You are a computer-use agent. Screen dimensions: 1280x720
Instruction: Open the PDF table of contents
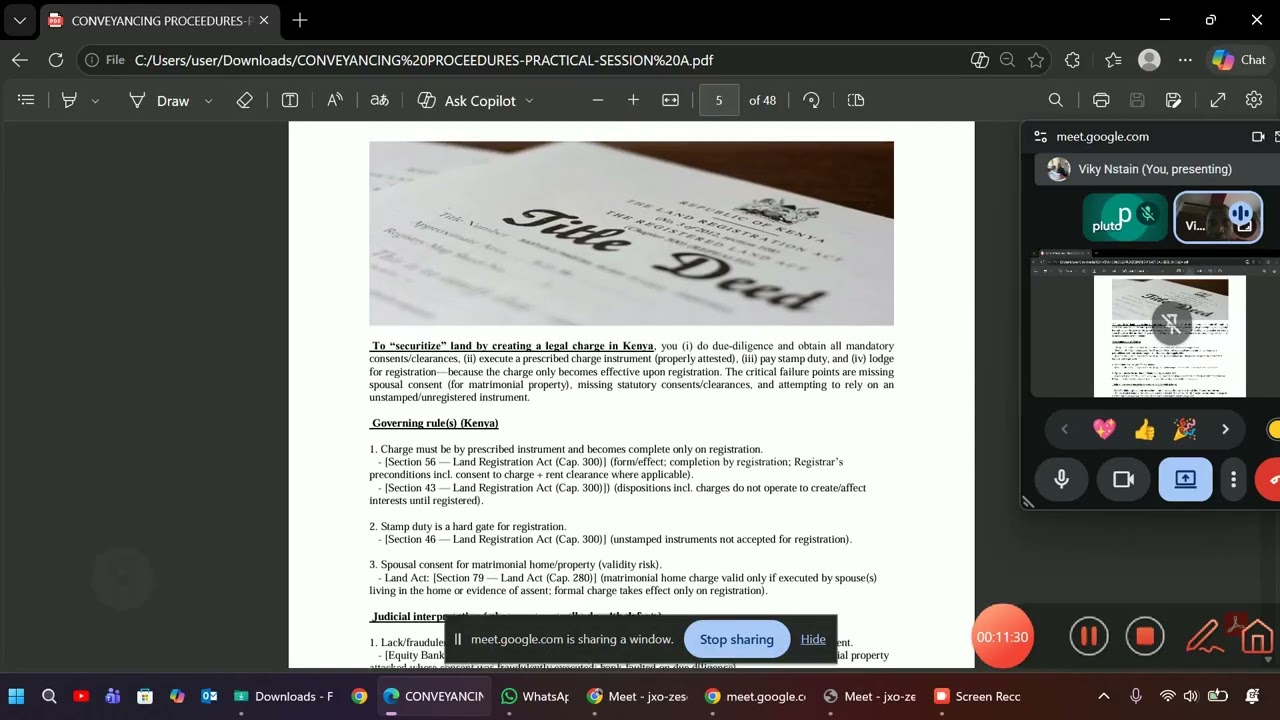pyautogui.click(x=27, y=100)
